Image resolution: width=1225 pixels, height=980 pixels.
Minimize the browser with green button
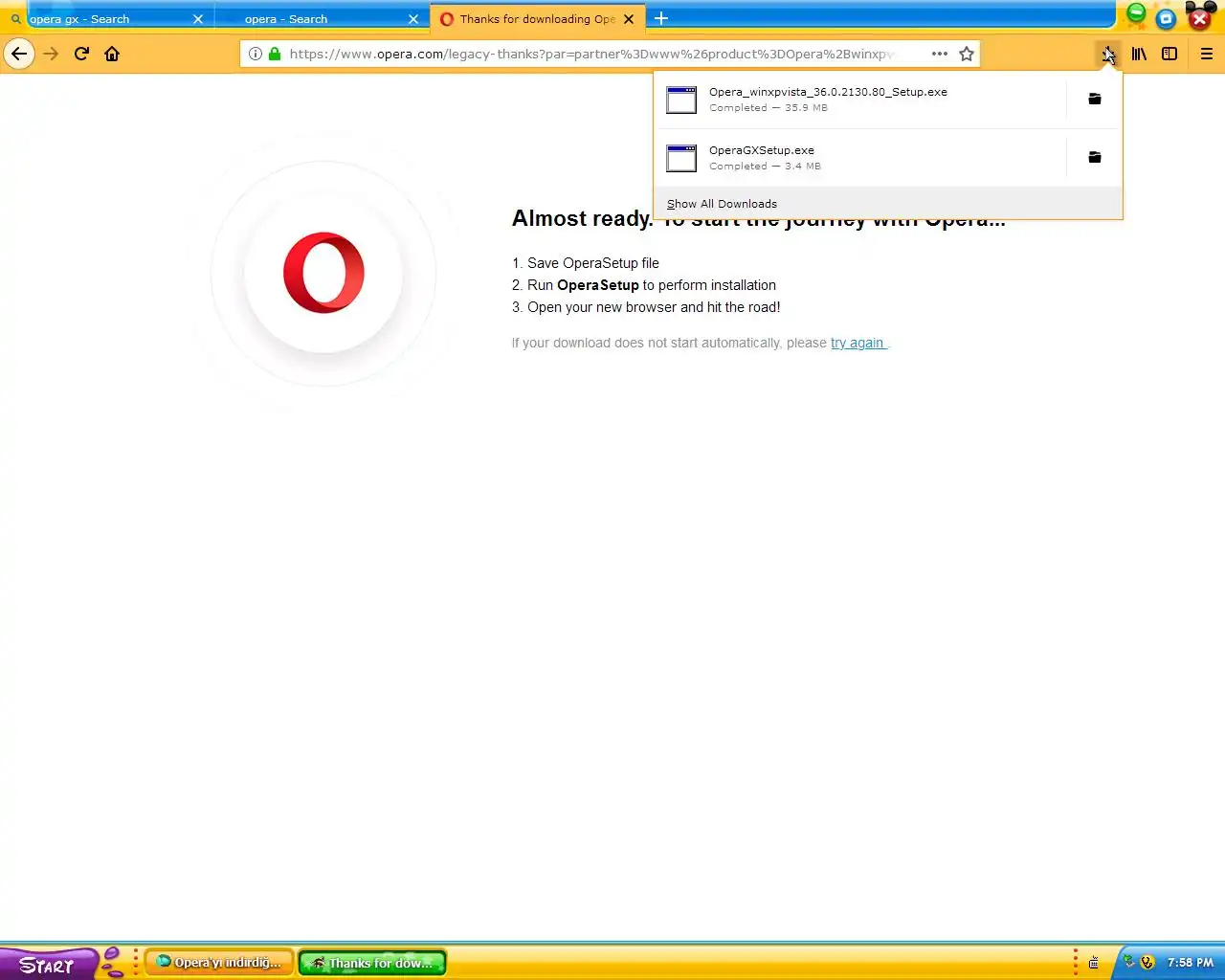tap(1136, 13)
